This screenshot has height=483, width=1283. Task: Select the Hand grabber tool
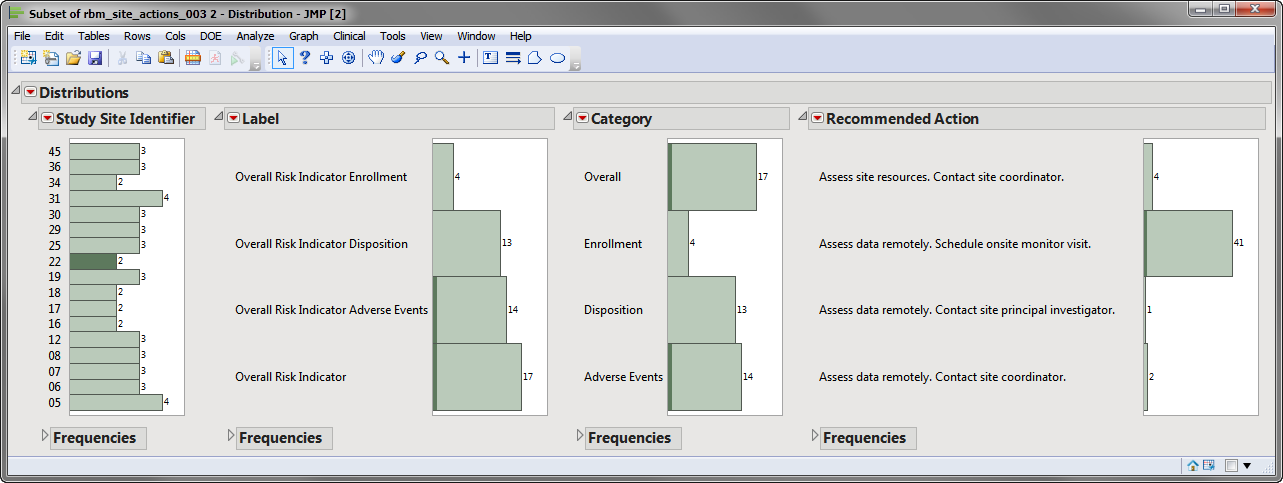[376, 58]
